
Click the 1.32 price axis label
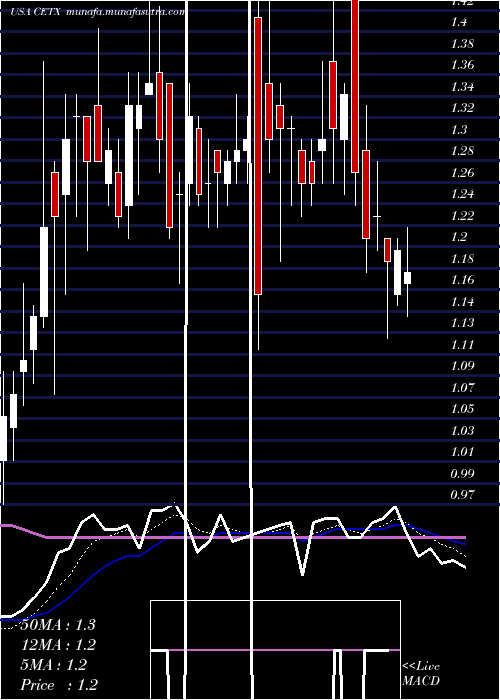(x=462, y=108)
